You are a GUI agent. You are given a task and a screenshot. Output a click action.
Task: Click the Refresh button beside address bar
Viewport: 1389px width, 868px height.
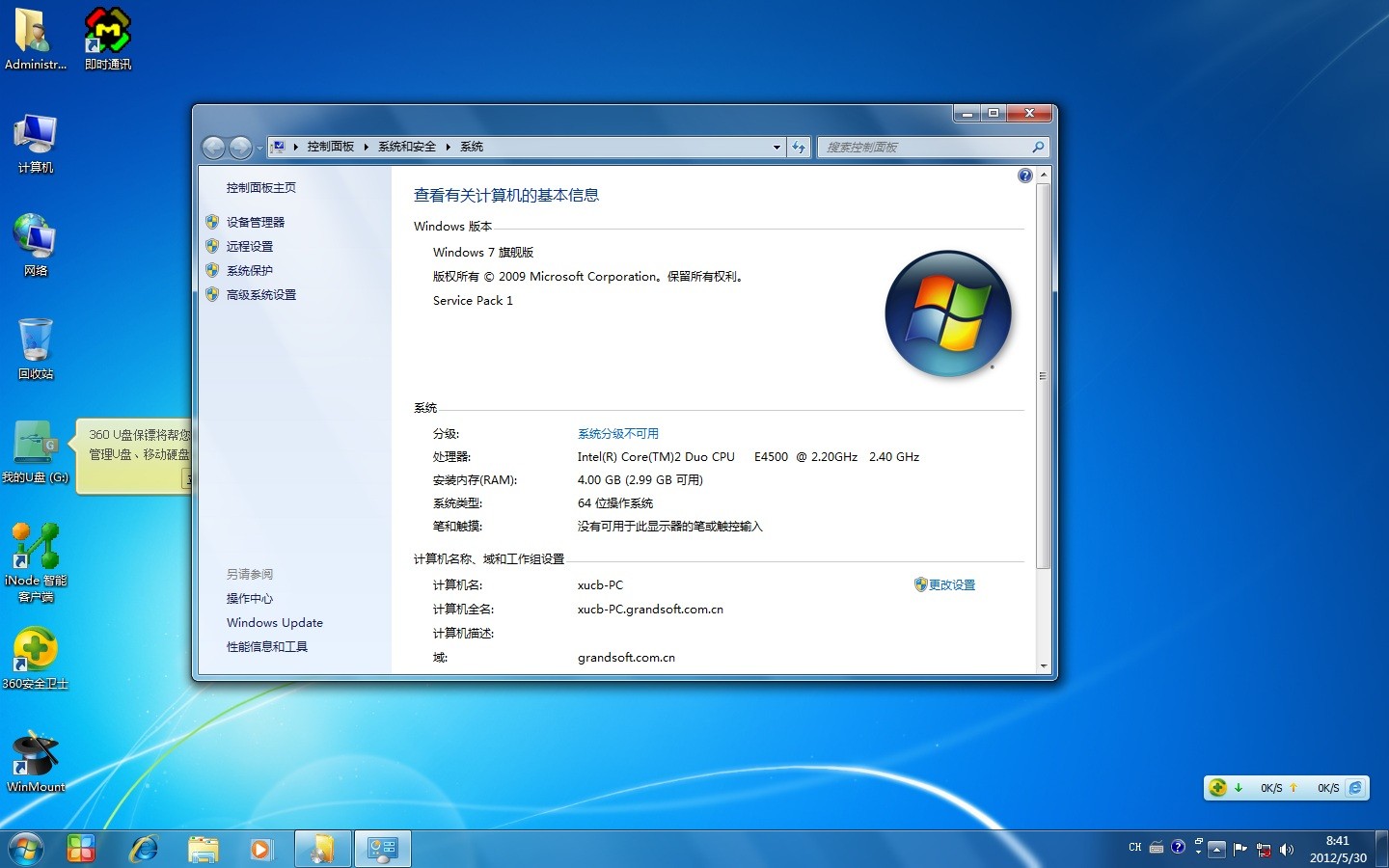pyautogui.click(x=799, y=147)
